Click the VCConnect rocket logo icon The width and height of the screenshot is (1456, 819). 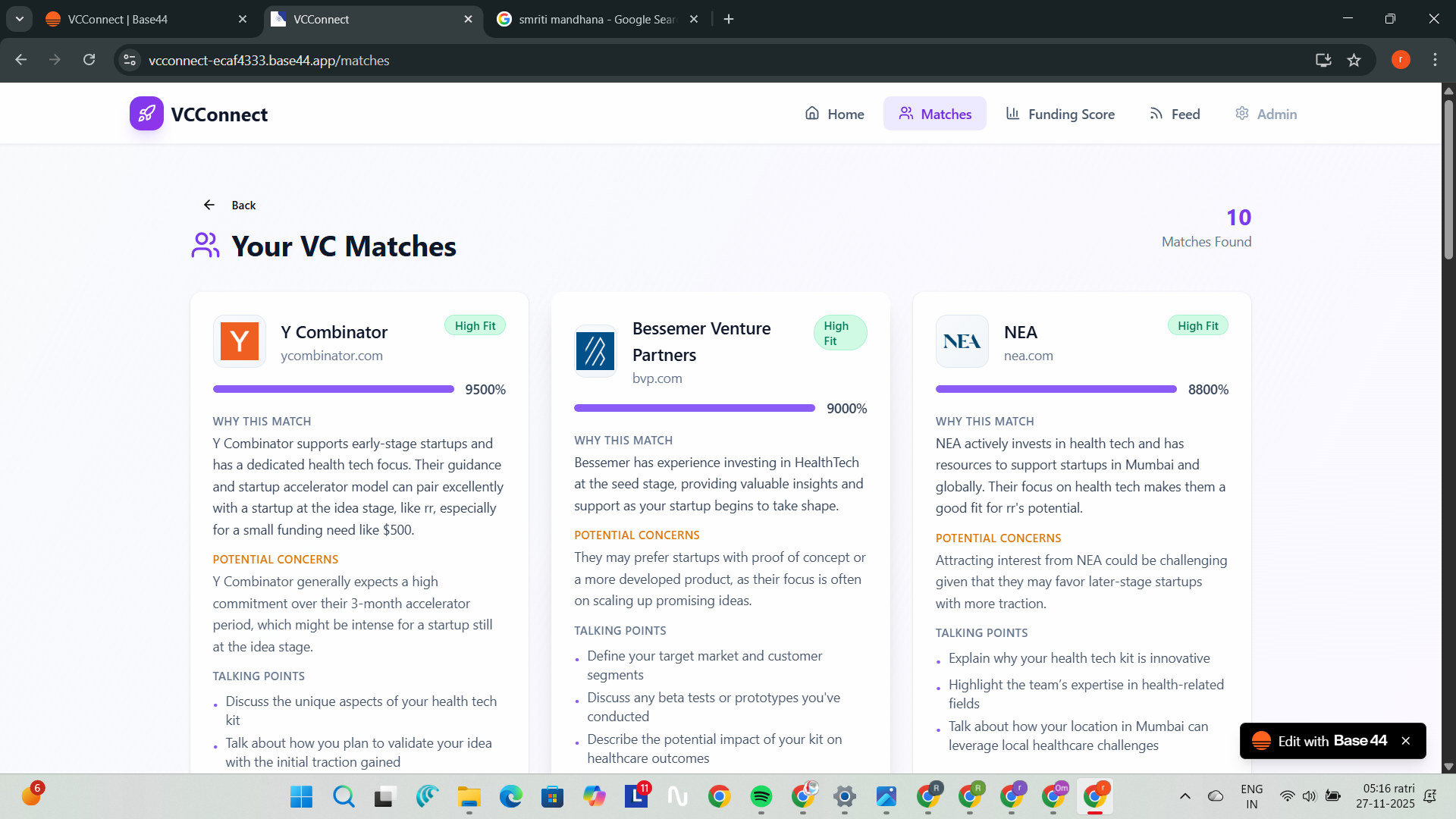pos(146,114)
